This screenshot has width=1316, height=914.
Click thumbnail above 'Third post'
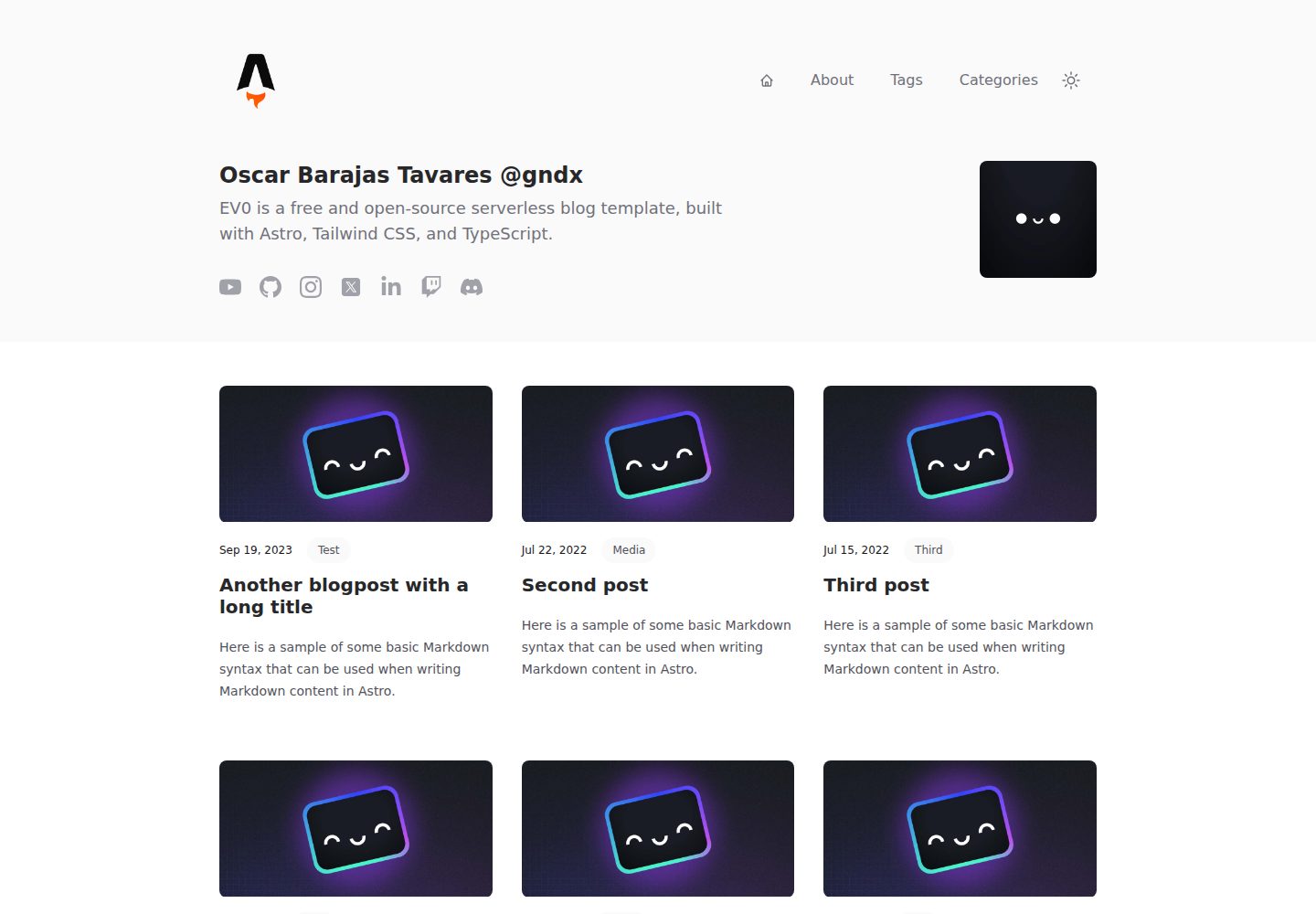tap(960, 454)
